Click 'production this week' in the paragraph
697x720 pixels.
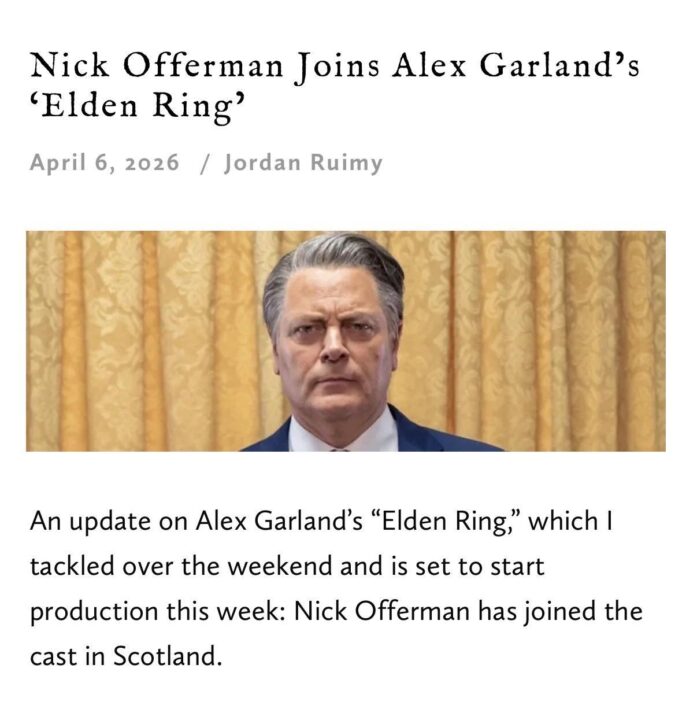pos(157,612)
